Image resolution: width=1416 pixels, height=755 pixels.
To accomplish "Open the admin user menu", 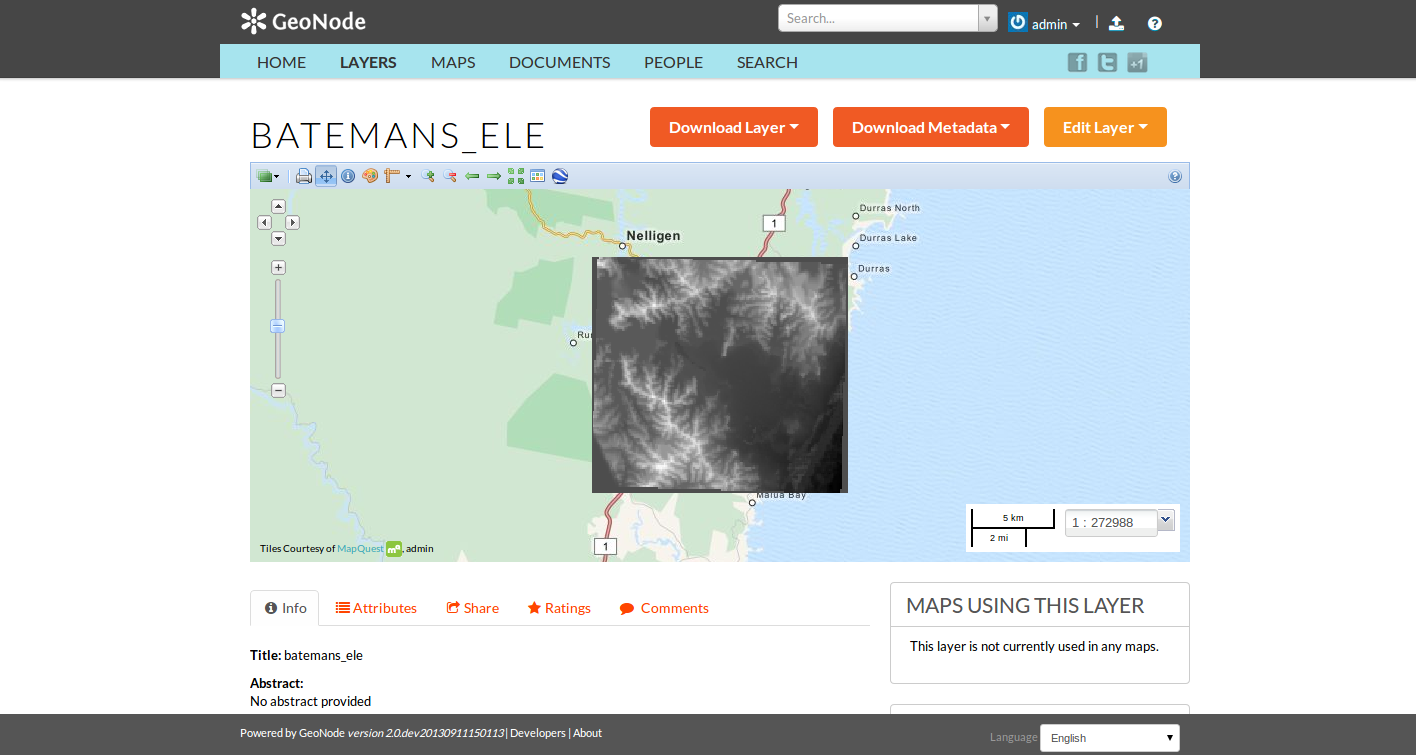I will click(x=1055, y=24).
